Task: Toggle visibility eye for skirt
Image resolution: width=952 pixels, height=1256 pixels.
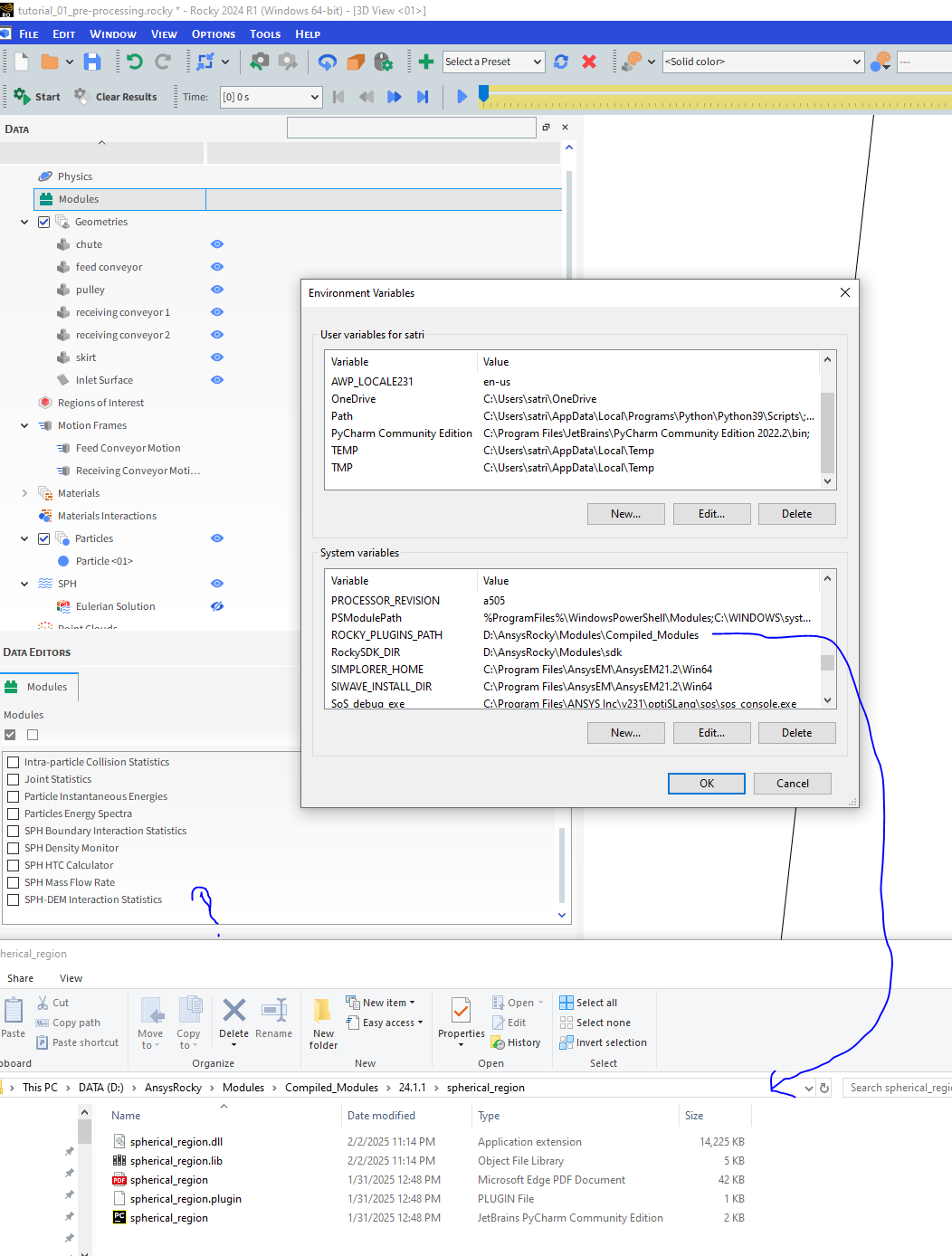Action: click(217, 357)
